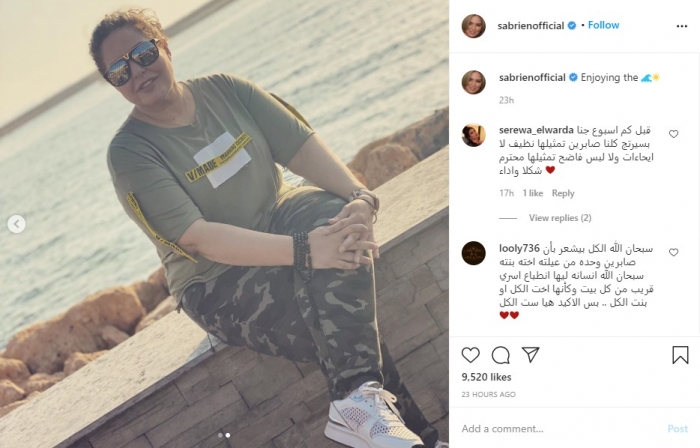Image resolution: width=700 pixels, height=448 pixels.
Task: Open looly736 username link
Action: [519, 248]
